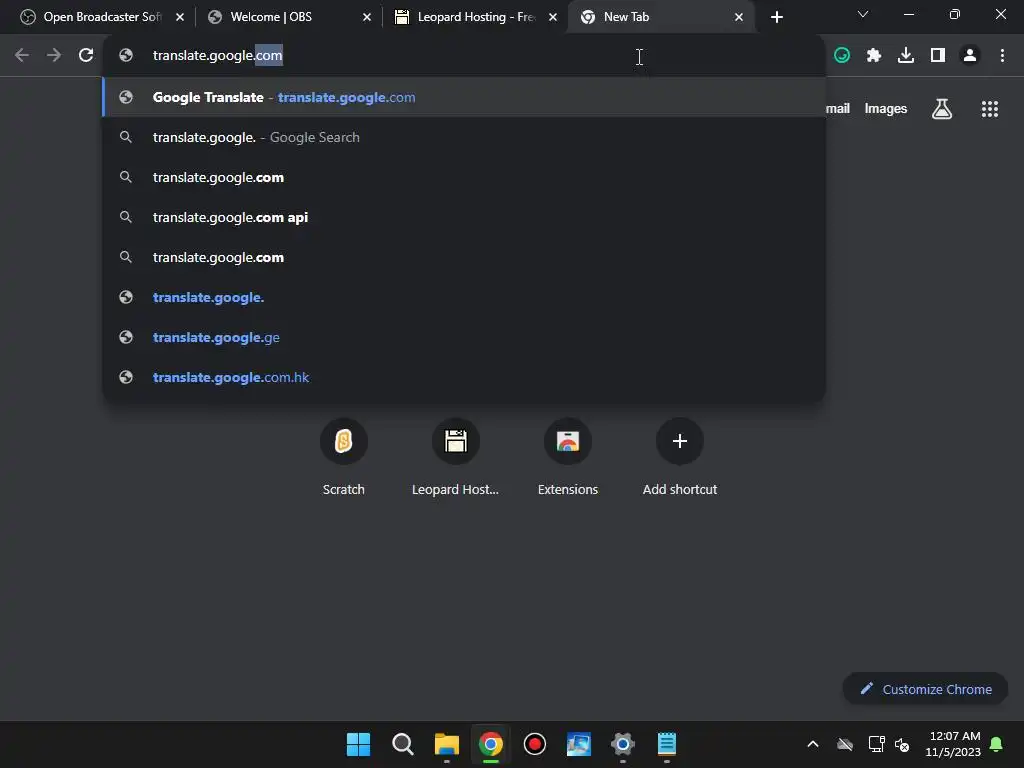Open File Explorer from the taskbar
The width and height of the screenshot is (1024, 768).
[x=447, y=744]
